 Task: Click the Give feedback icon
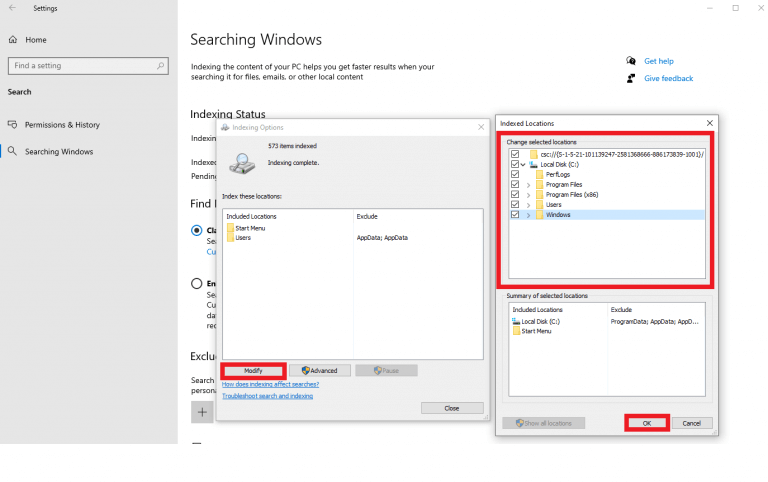(x=631, y=78)
